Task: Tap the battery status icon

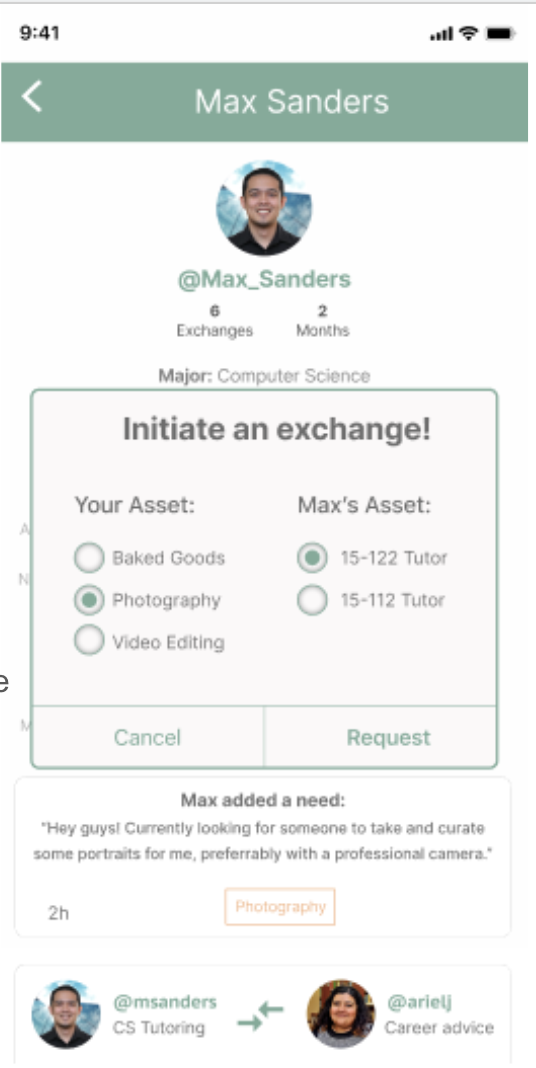Action: (501, 33)
